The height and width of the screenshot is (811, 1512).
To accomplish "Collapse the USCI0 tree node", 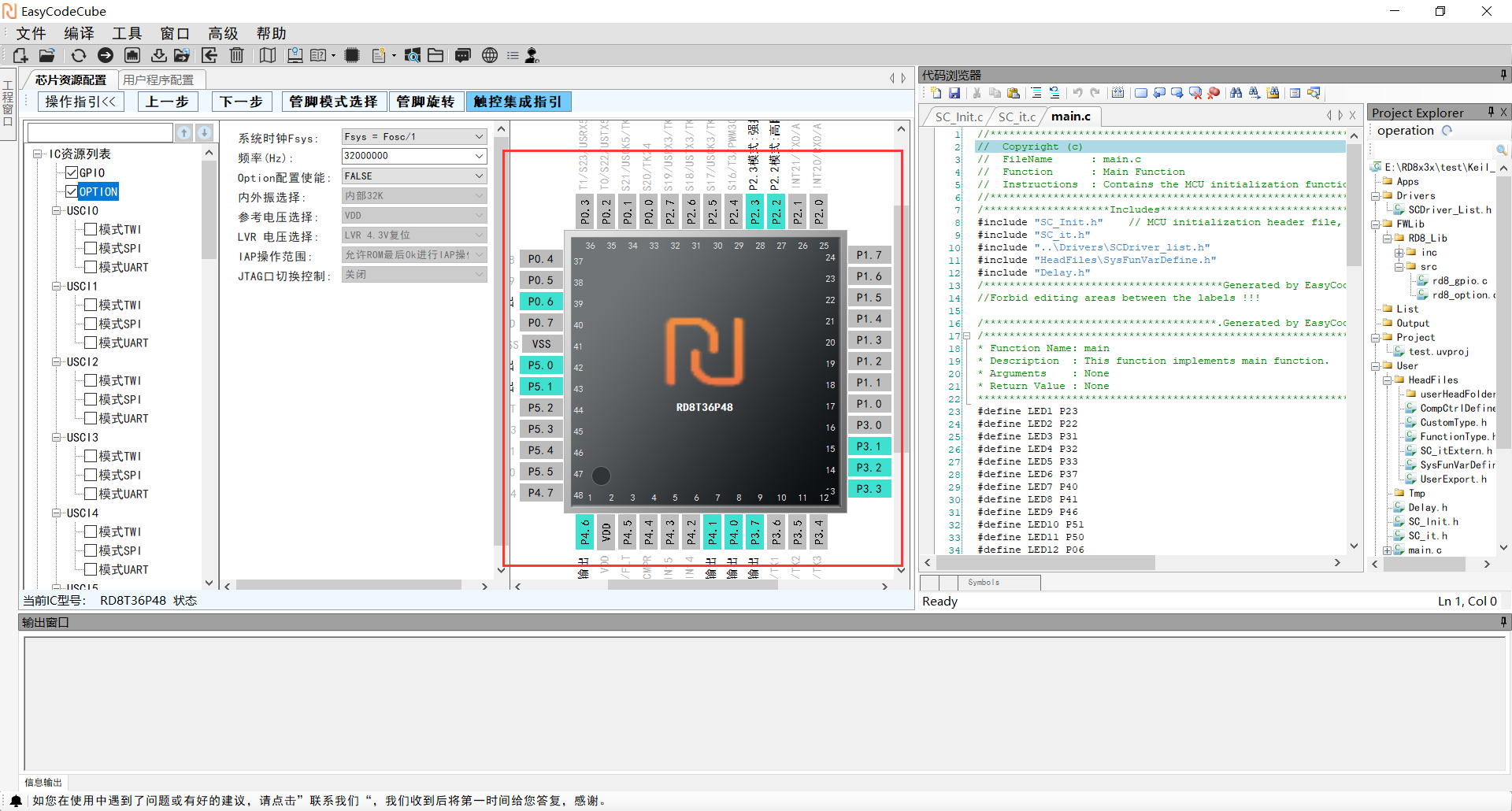I will [57, 210].
